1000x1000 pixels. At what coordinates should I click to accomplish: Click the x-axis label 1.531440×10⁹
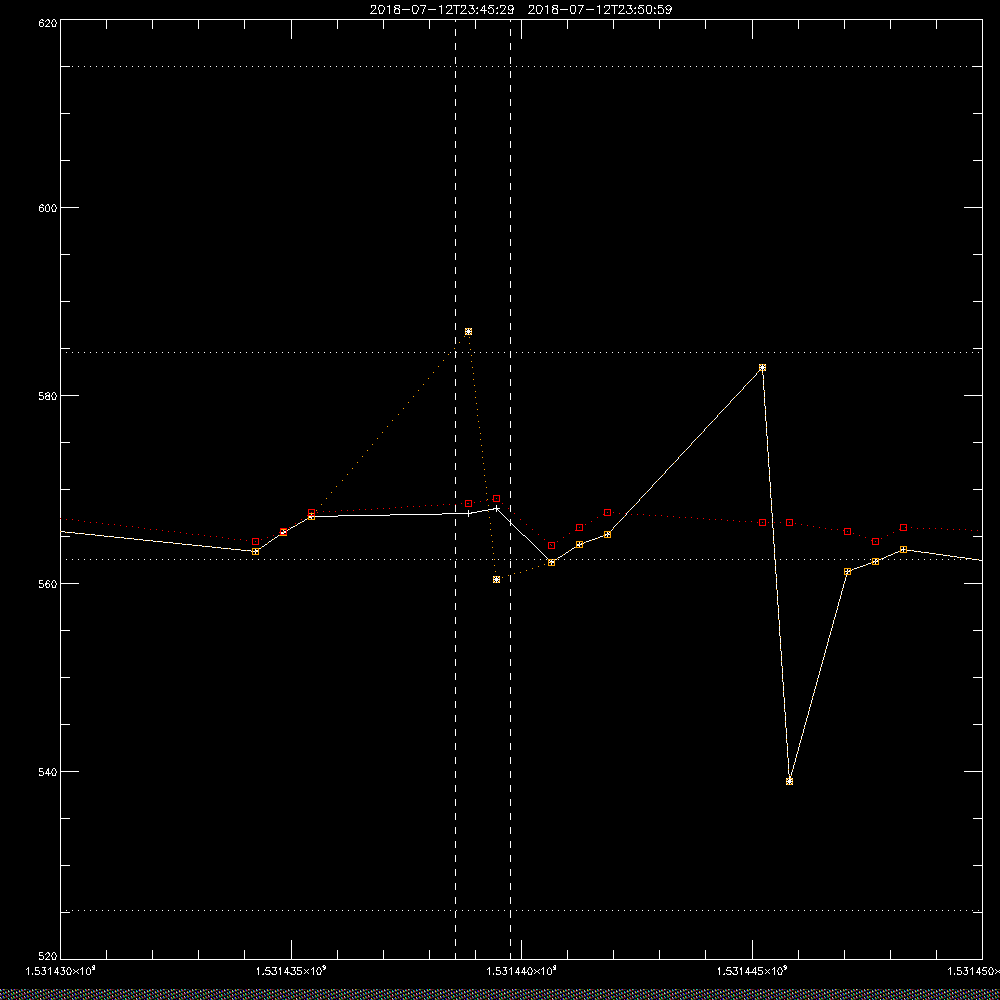(522, 971)
